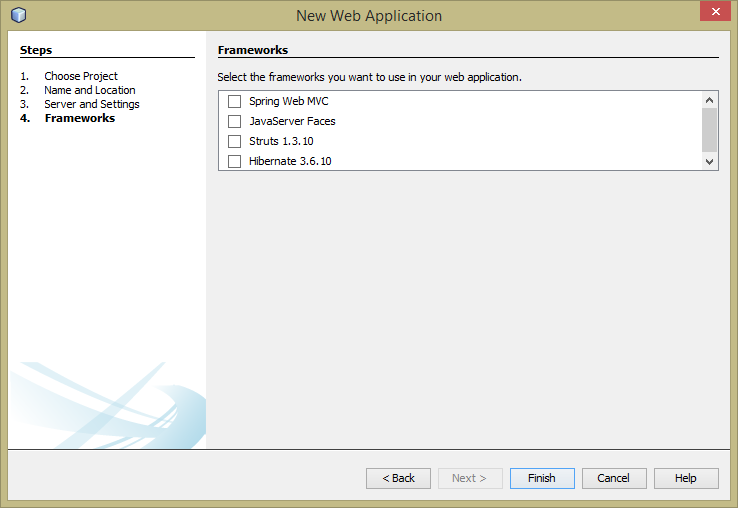Check the Struts 1.3.10 framework box

click(x=234, y=141)
